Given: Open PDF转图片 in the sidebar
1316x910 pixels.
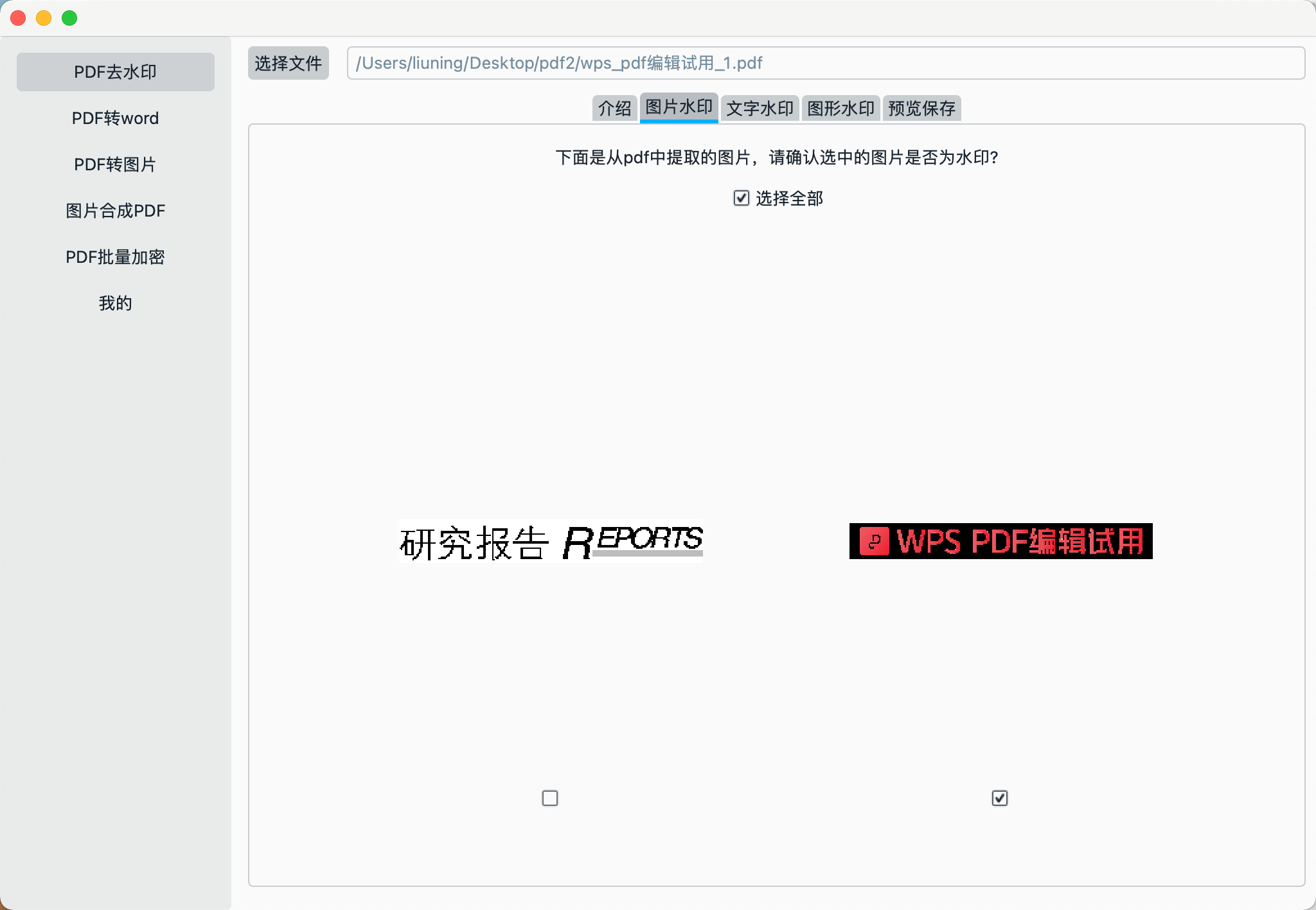Looking at the screenshot, I should click(116, 165).
